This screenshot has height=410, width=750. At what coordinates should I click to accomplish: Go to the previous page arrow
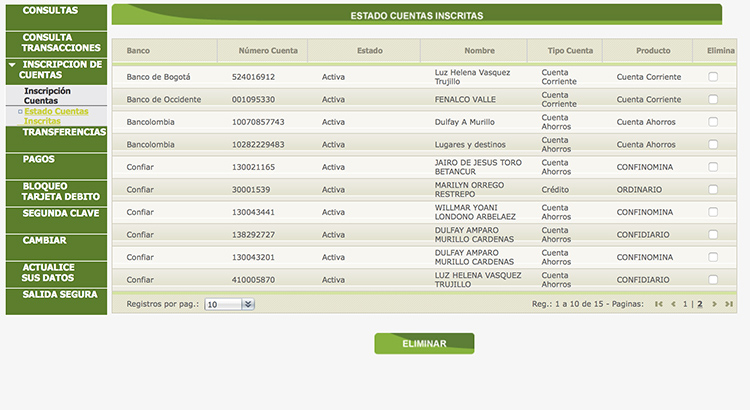(673, 304)
